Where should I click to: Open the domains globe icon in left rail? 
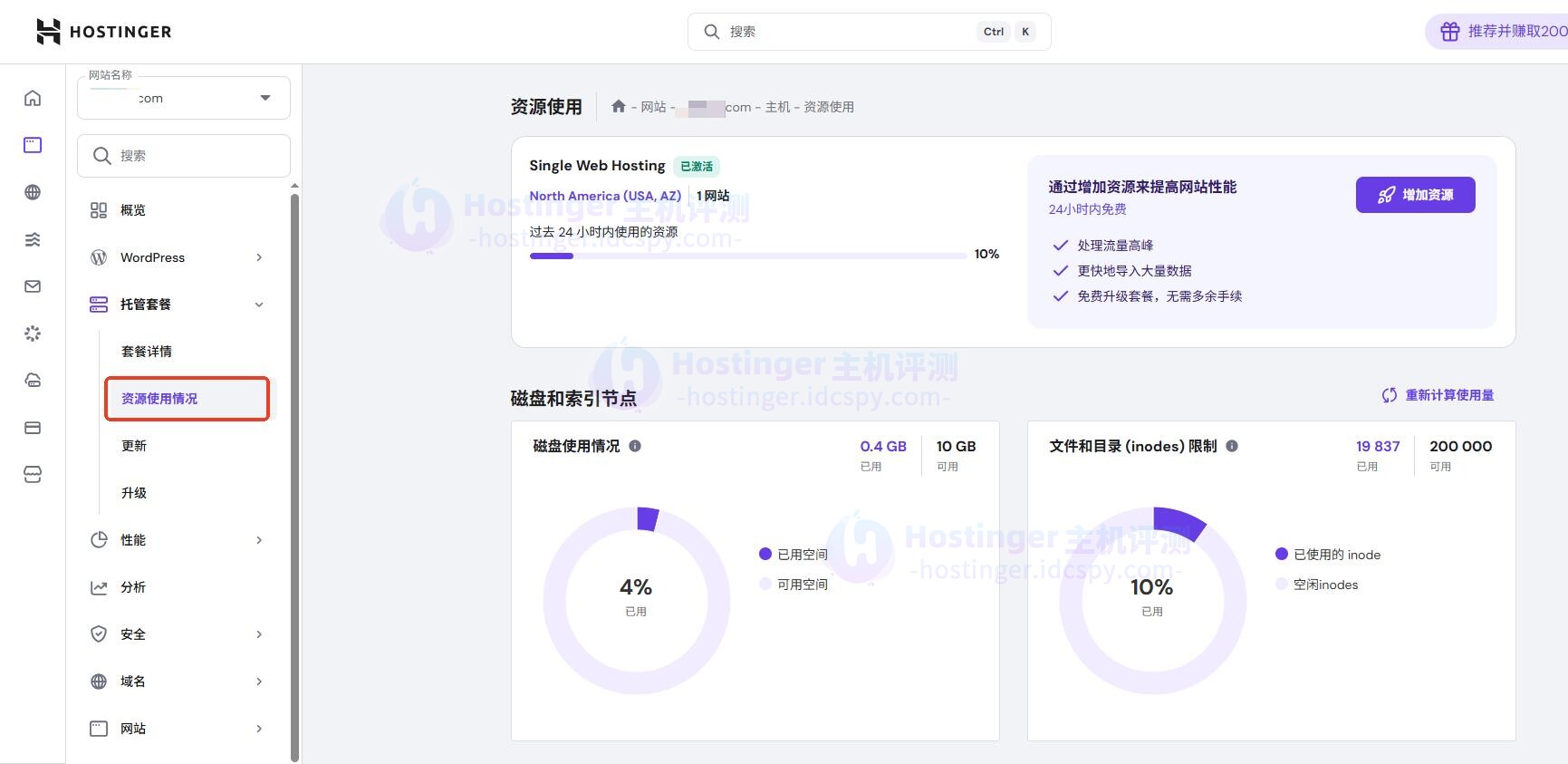tap(33, 192)
